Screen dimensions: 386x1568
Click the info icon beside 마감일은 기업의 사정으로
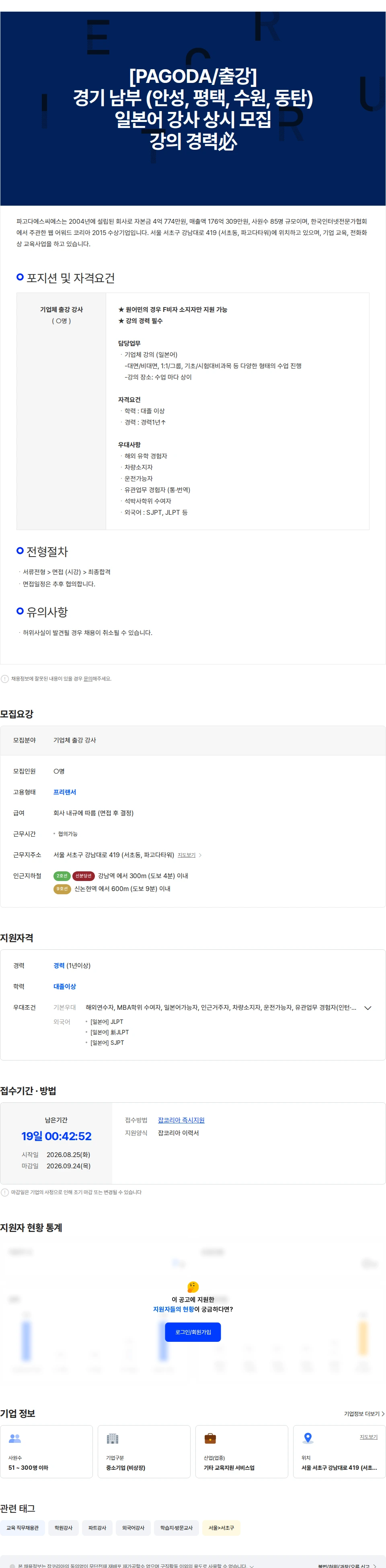coord(5,1193)
